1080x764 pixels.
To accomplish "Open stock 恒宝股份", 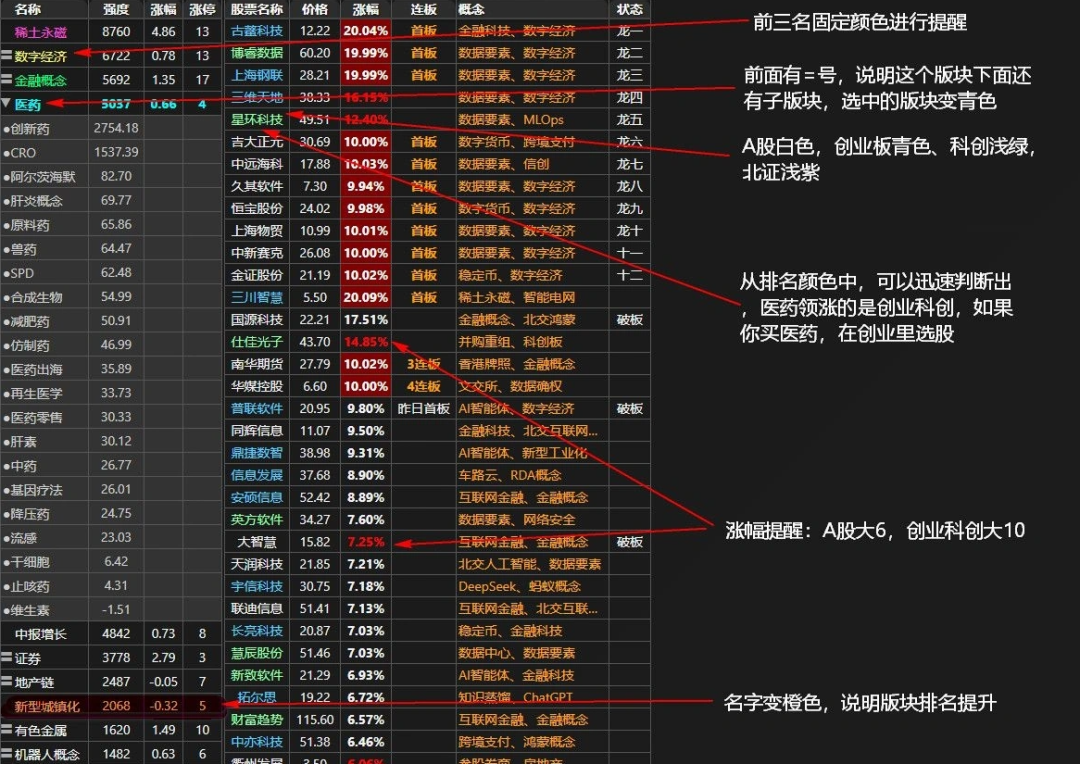I will tap(257, 209).
